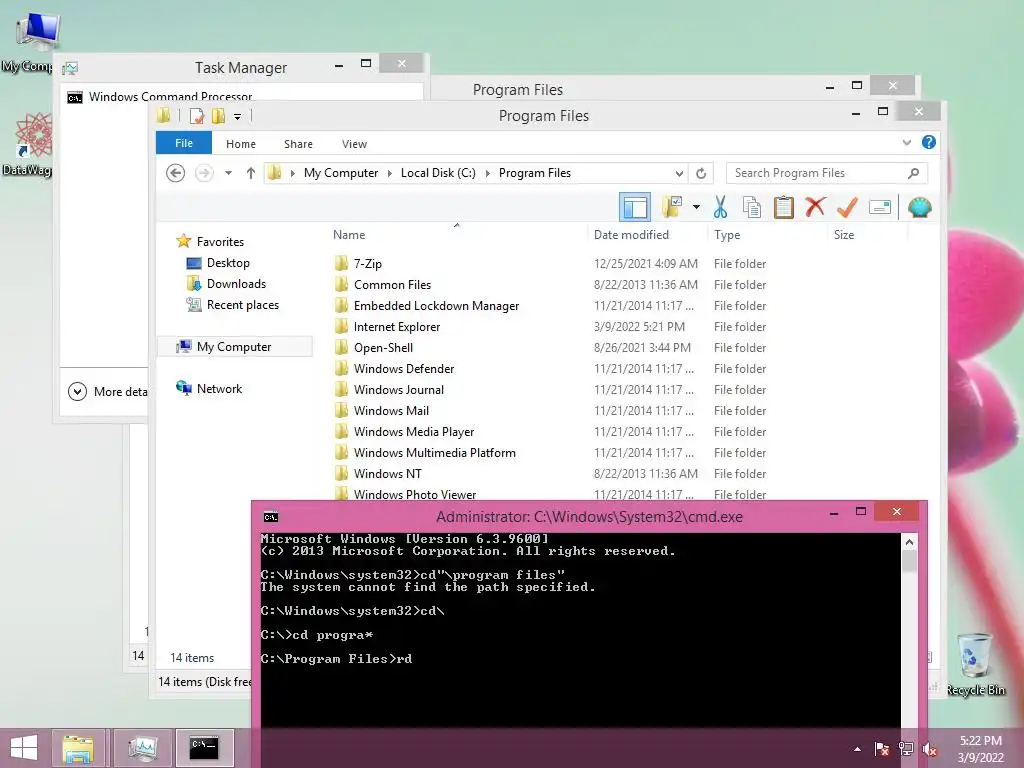The image size is (1024, 768).
Task: Click the search magnifier icon in Explorer
Action: (914, 173)
